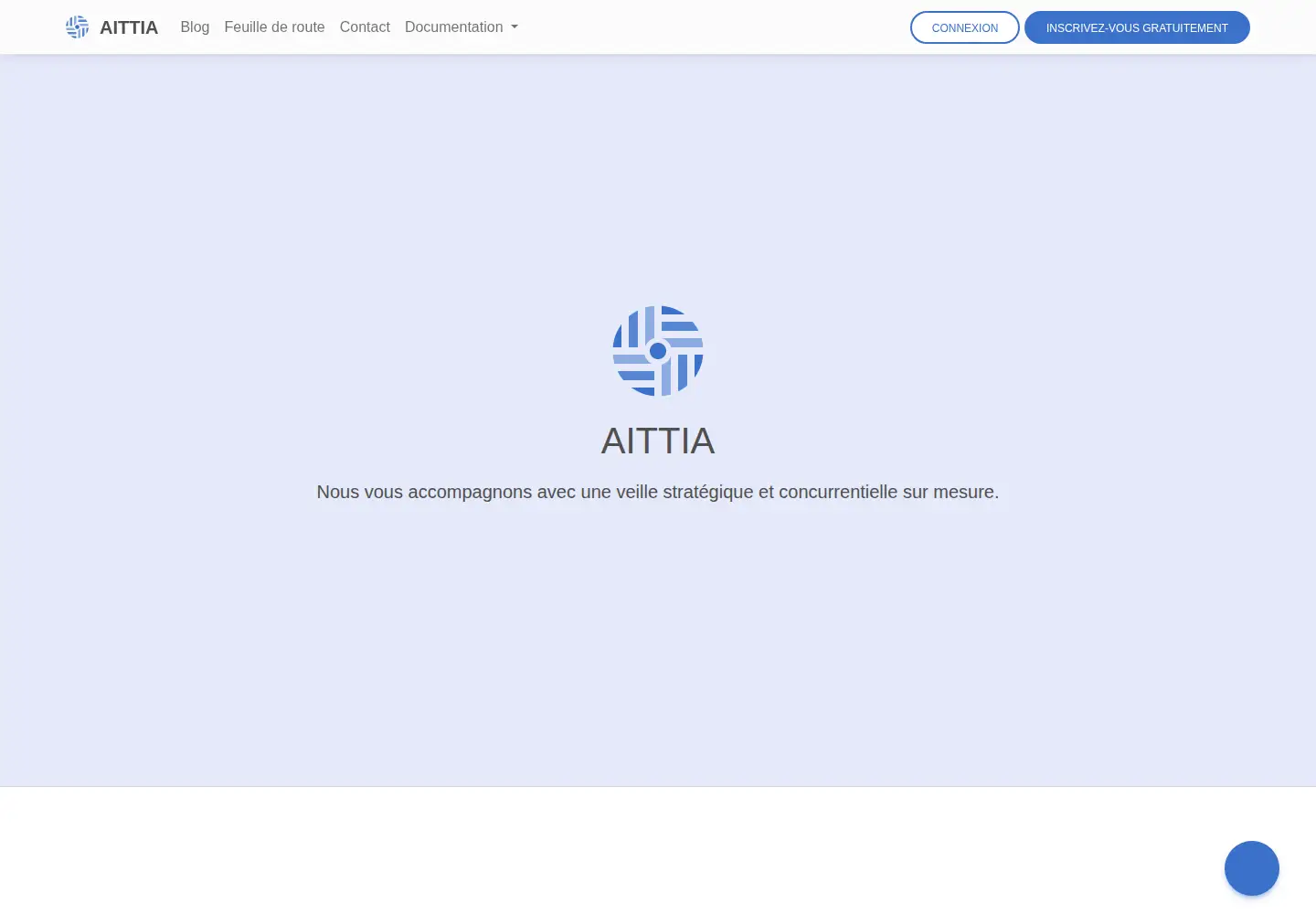
Task: Click the AITTIA logo icon in navbar
Action: point(78,27)
